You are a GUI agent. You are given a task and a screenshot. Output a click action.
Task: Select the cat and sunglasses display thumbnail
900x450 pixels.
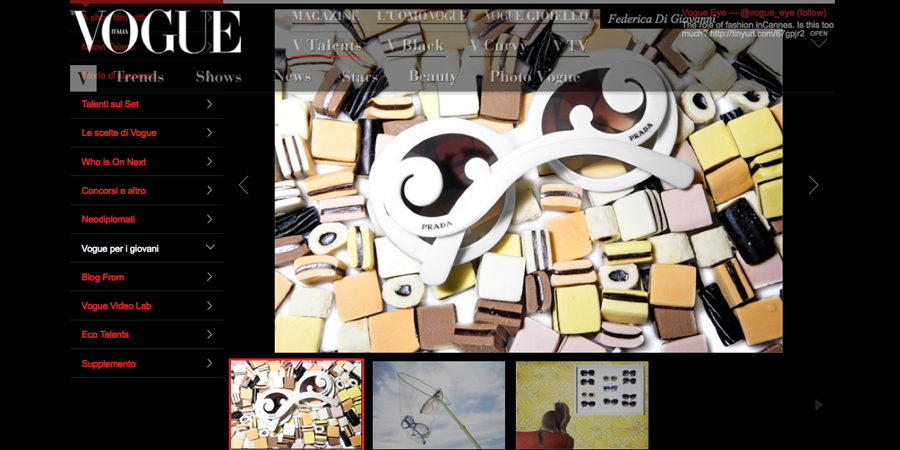(x=582, y=405)
